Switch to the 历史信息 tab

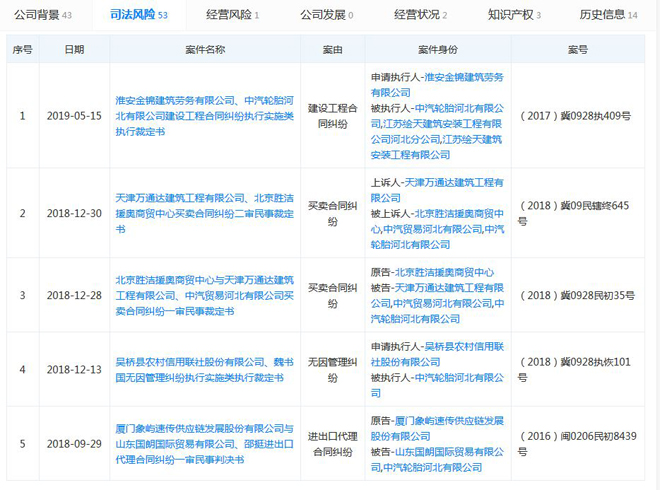608,15
